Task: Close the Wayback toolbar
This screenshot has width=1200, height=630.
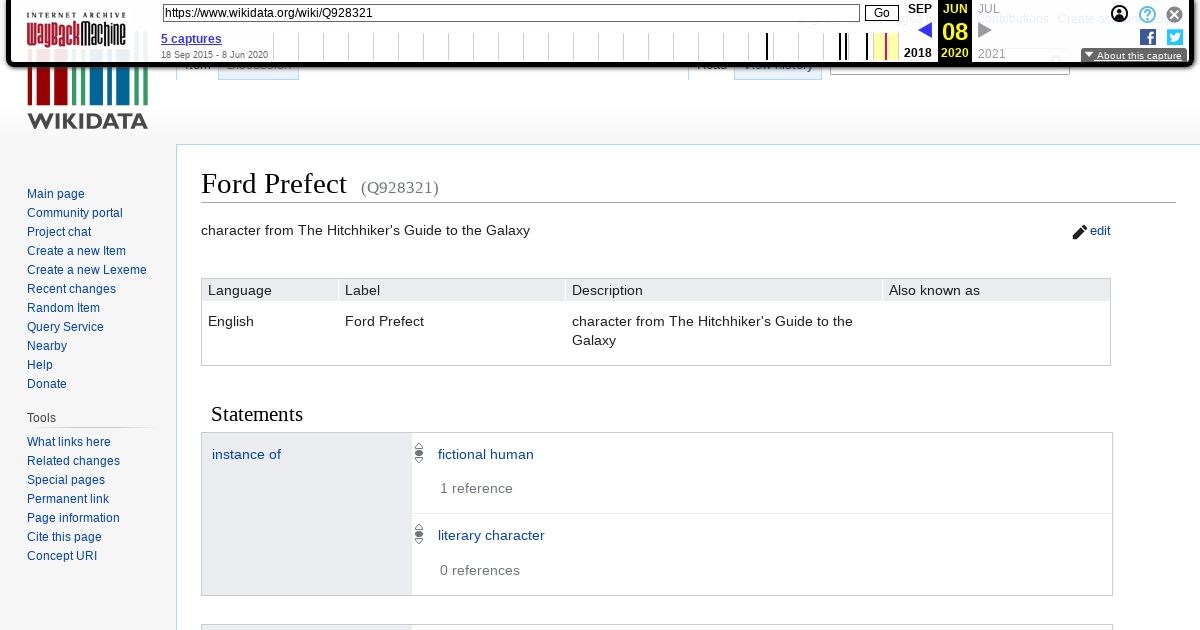Action: [1175, 14]
